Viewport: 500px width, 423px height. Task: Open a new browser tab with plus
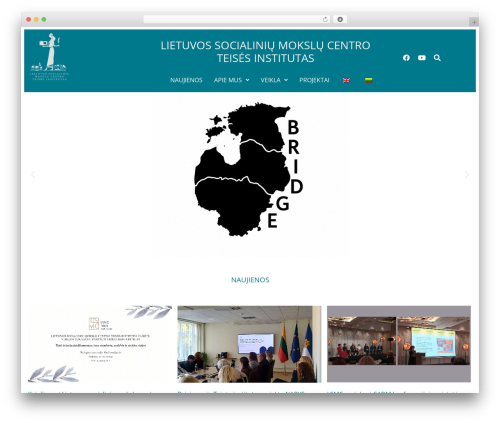[474, 22]
